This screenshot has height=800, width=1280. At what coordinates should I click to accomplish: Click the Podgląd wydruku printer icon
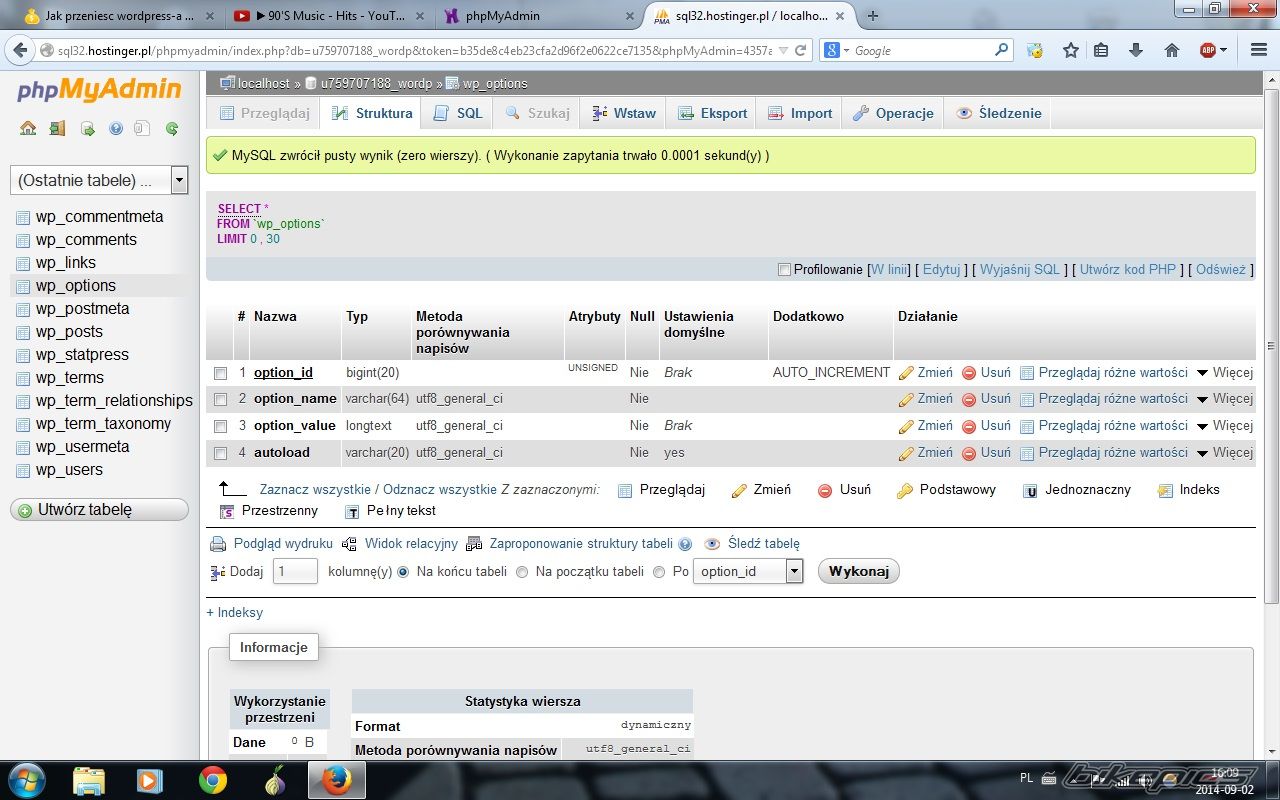click(218, 544)
